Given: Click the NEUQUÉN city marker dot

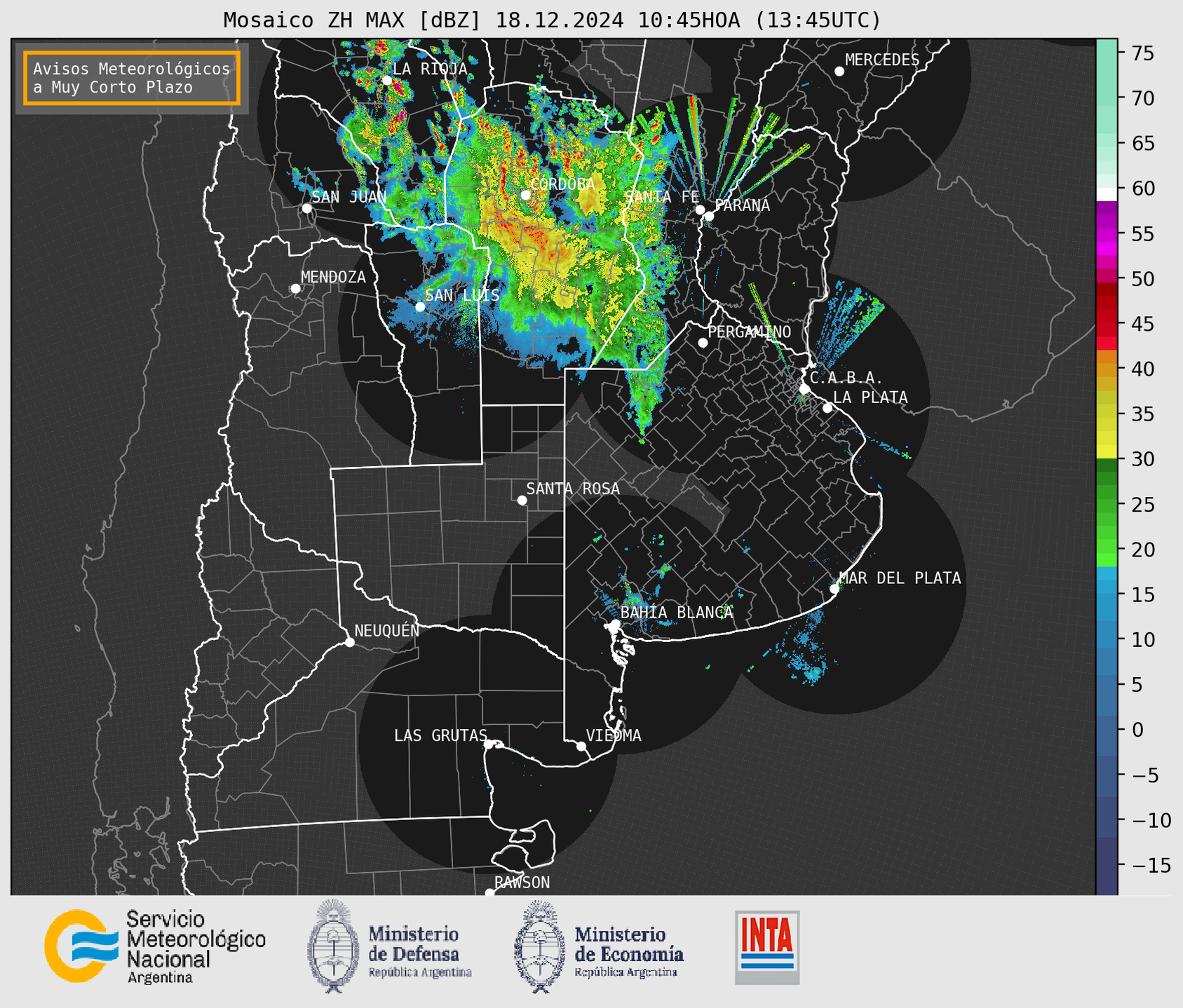Looking at the screenshot, I should tap(350, 642).
